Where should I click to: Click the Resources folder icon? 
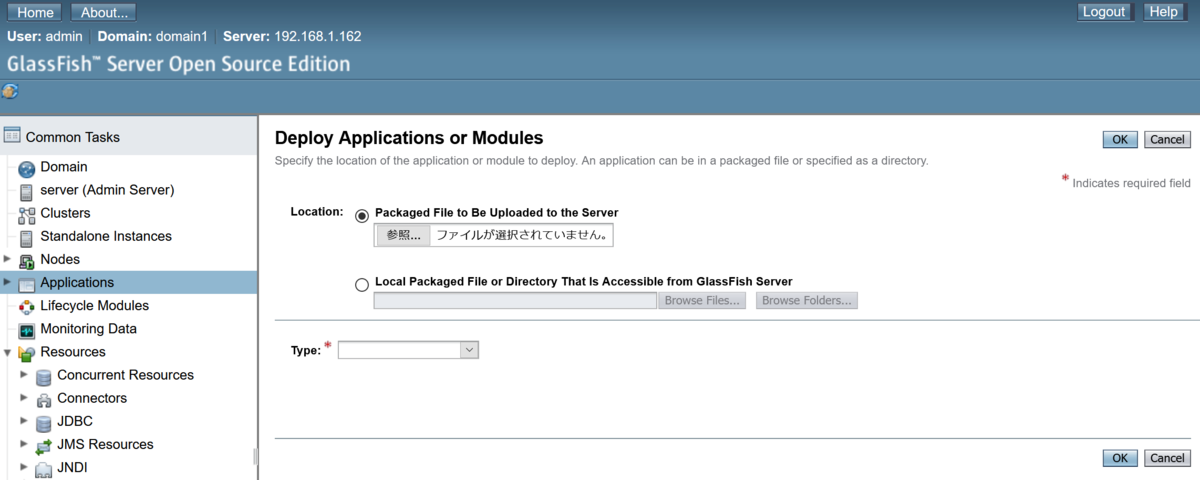pos(27,353)
